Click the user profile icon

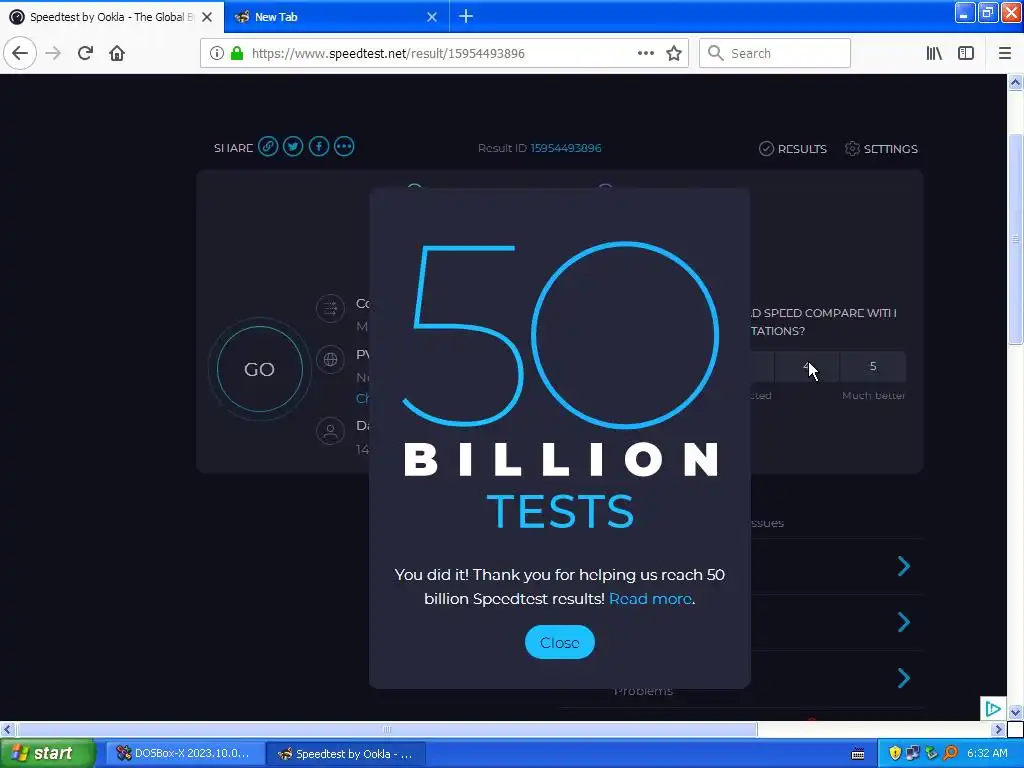330,431
